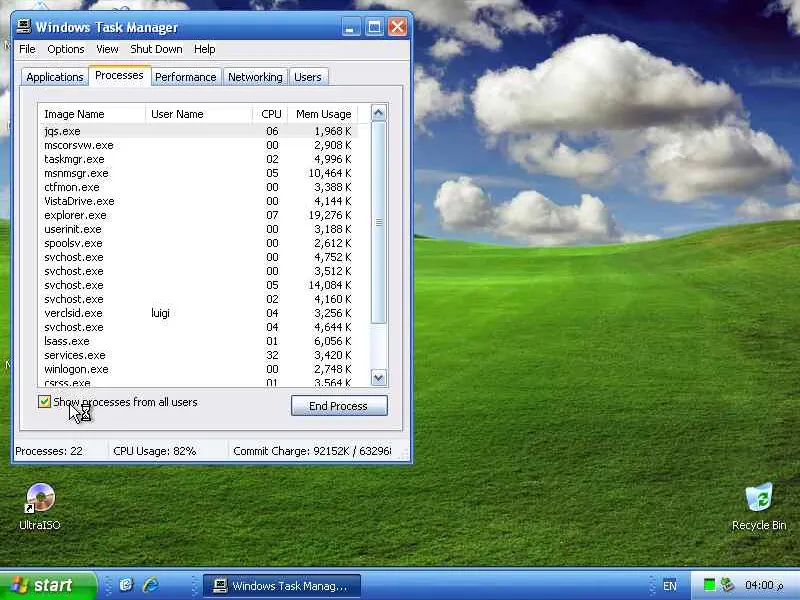
Task: Open the EN language bar indicator
Action: 669,585
